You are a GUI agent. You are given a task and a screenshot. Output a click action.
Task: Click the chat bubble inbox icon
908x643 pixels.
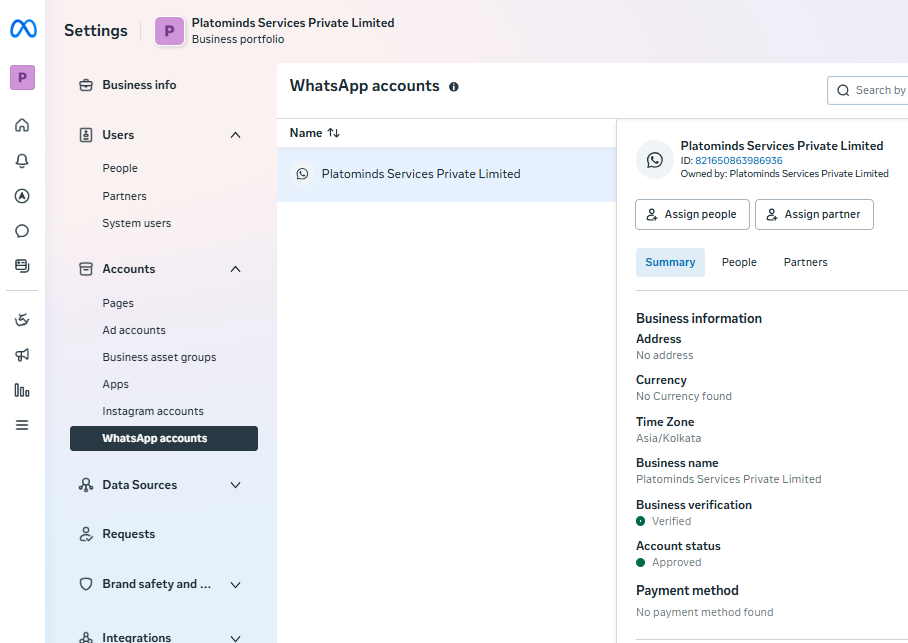click(22, 231)
